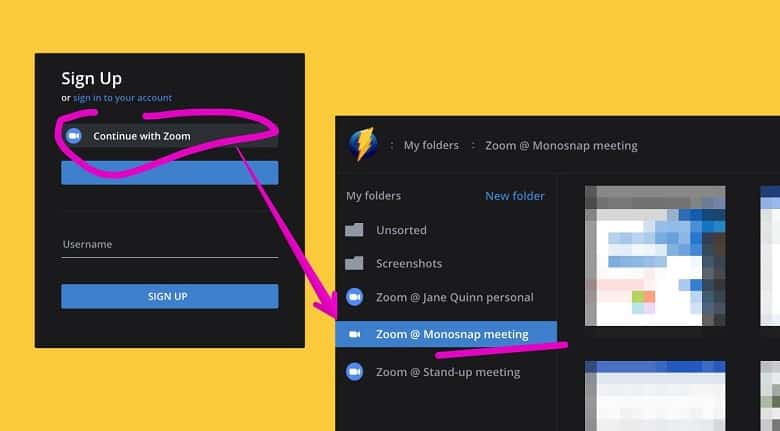Click the Screenshots folder icon
780x431 pixels.
coord(354,263)
